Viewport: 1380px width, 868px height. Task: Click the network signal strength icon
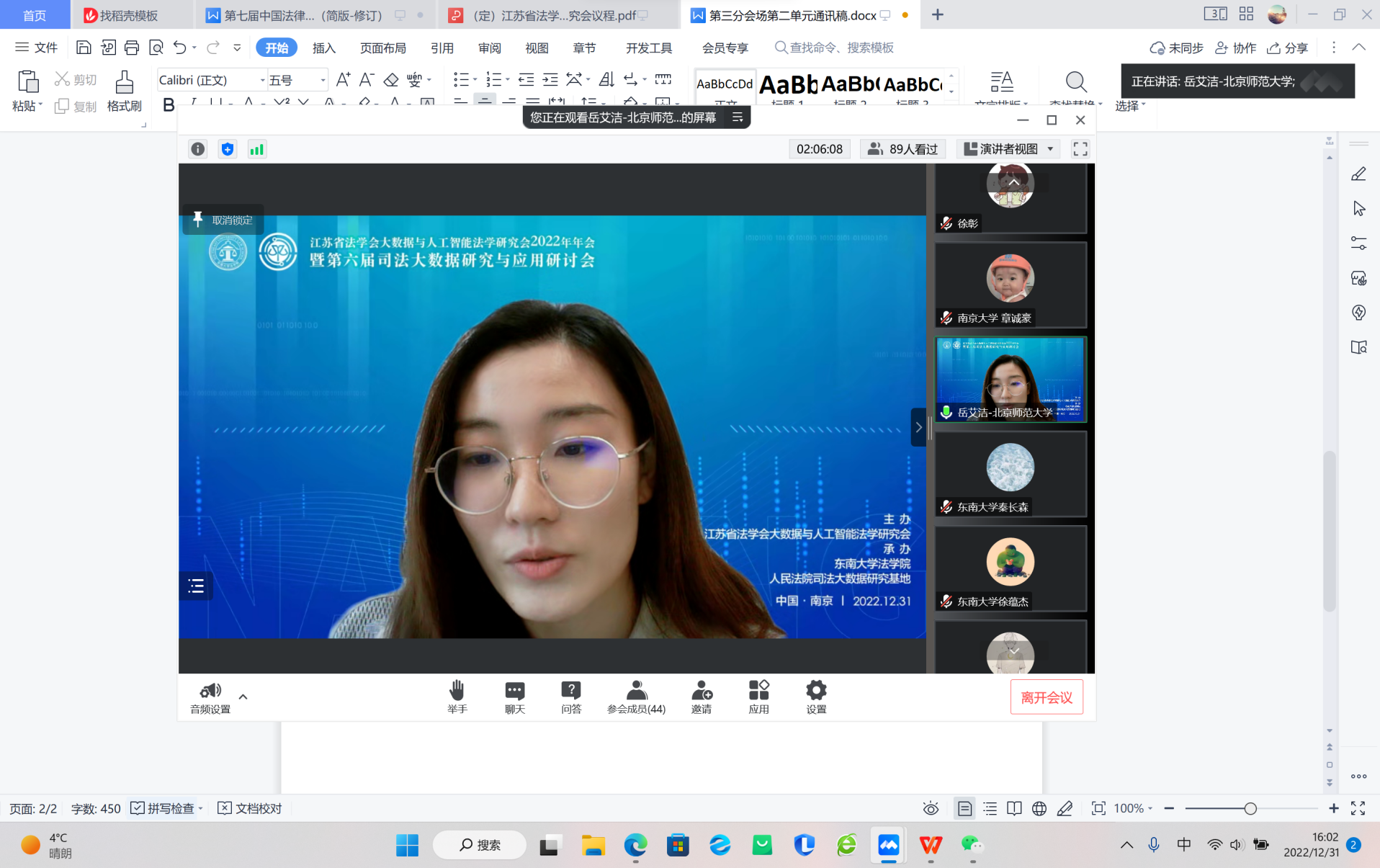point(256,149)
